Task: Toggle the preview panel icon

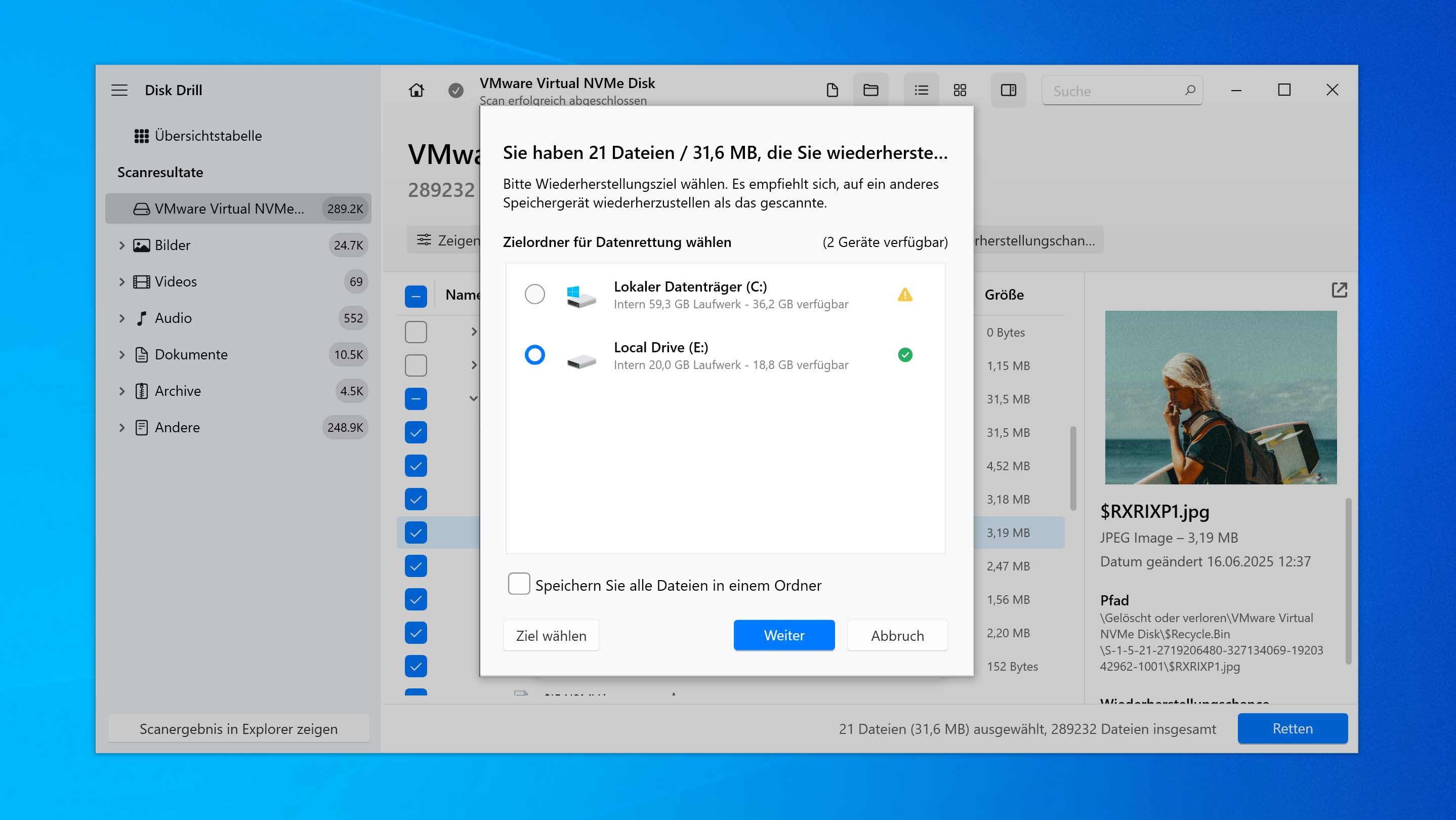Action: tap(1008, 90)
